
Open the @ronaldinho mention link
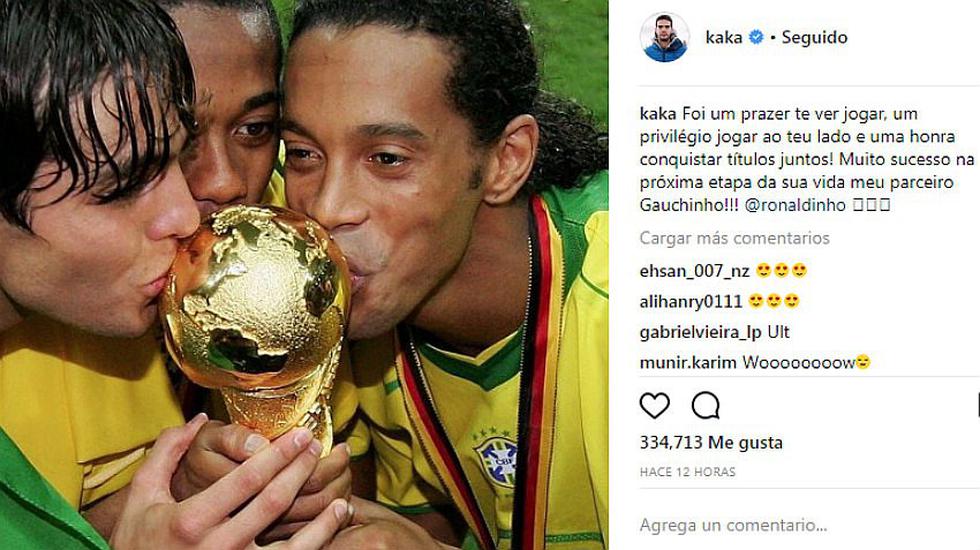[795, 205]
